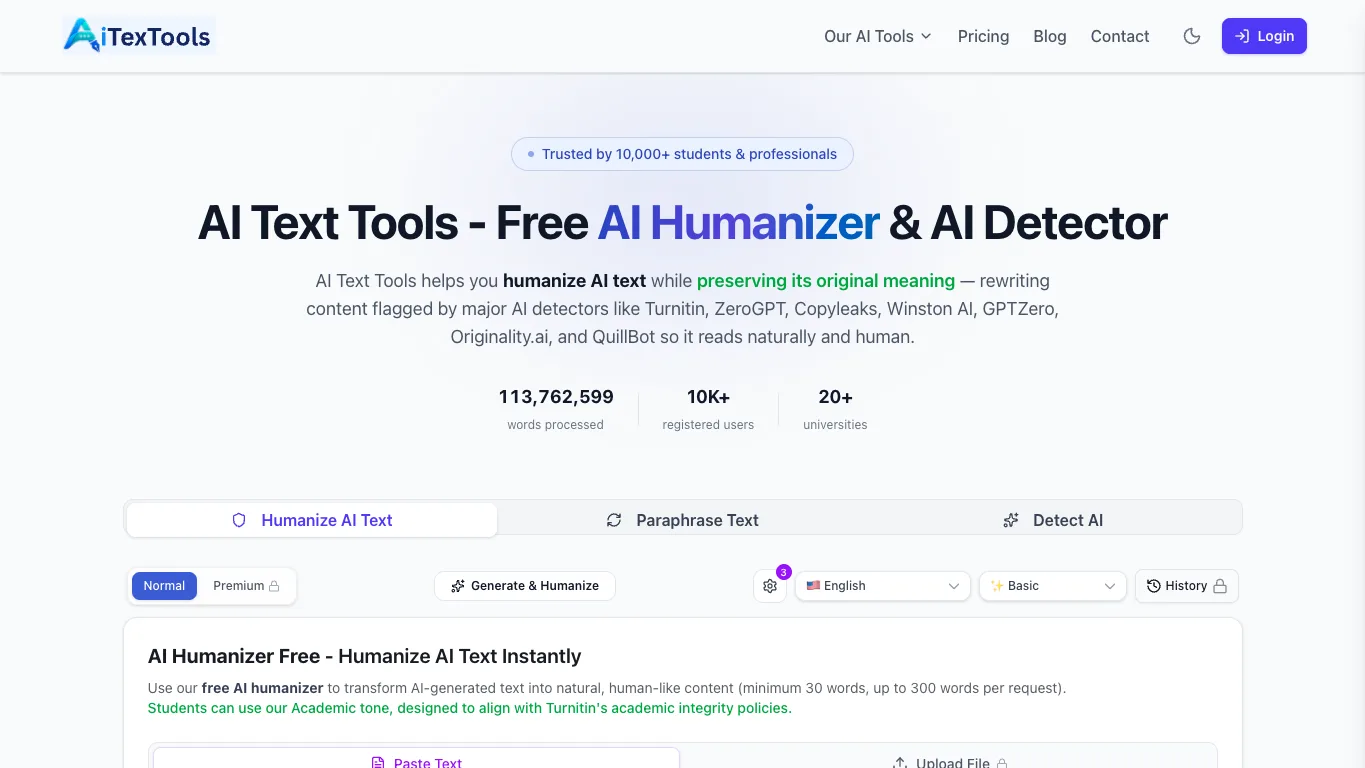
Task: Click chevron next to Our AI Tools
Action: point(926,36)
